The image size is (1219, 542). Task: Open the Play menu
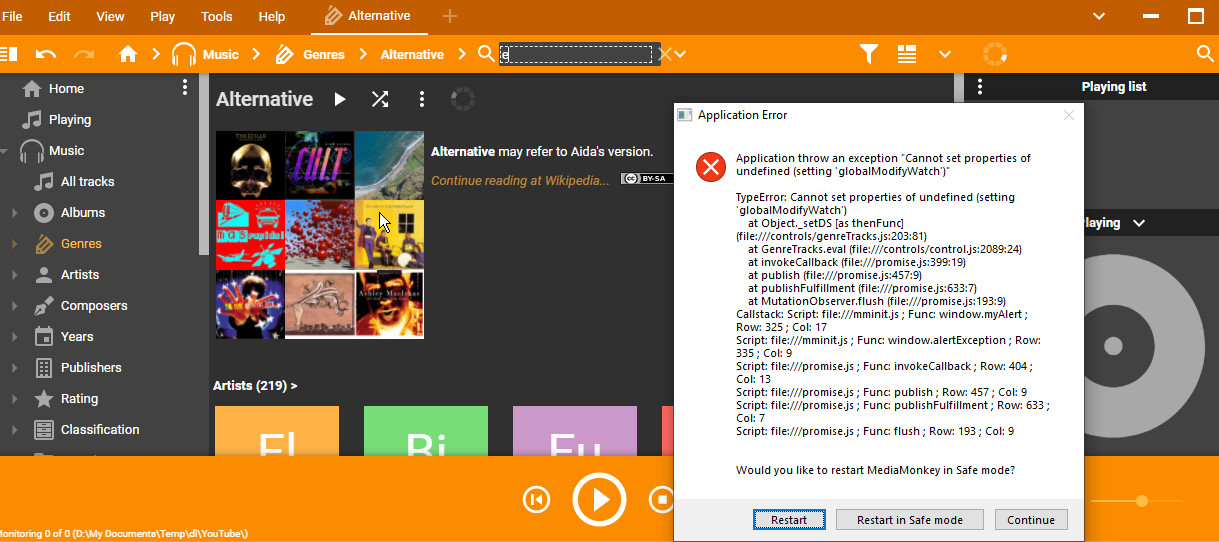point(162,16)
